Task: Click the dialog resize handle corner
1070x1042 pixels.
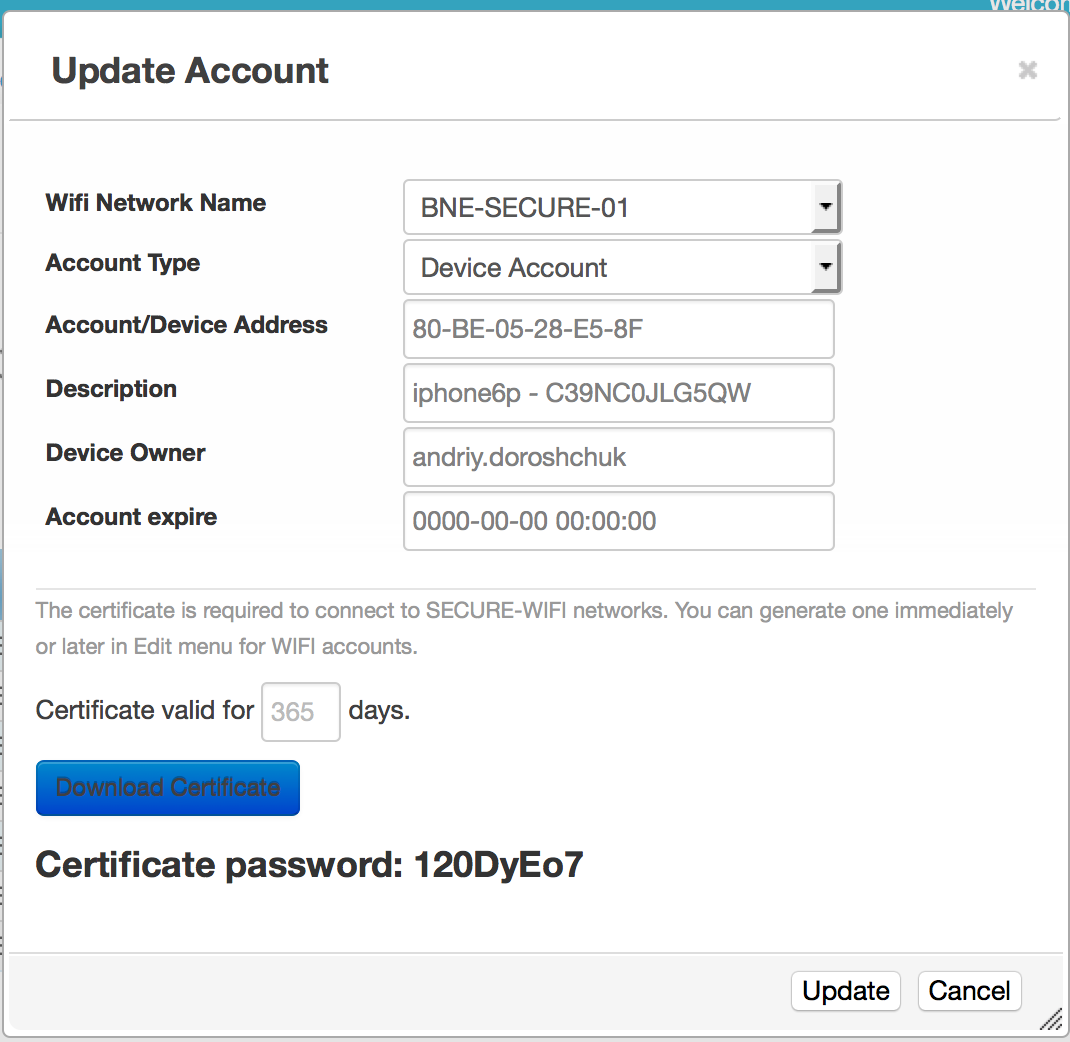Action: pyautogui.click(x=1051, y=1020)
